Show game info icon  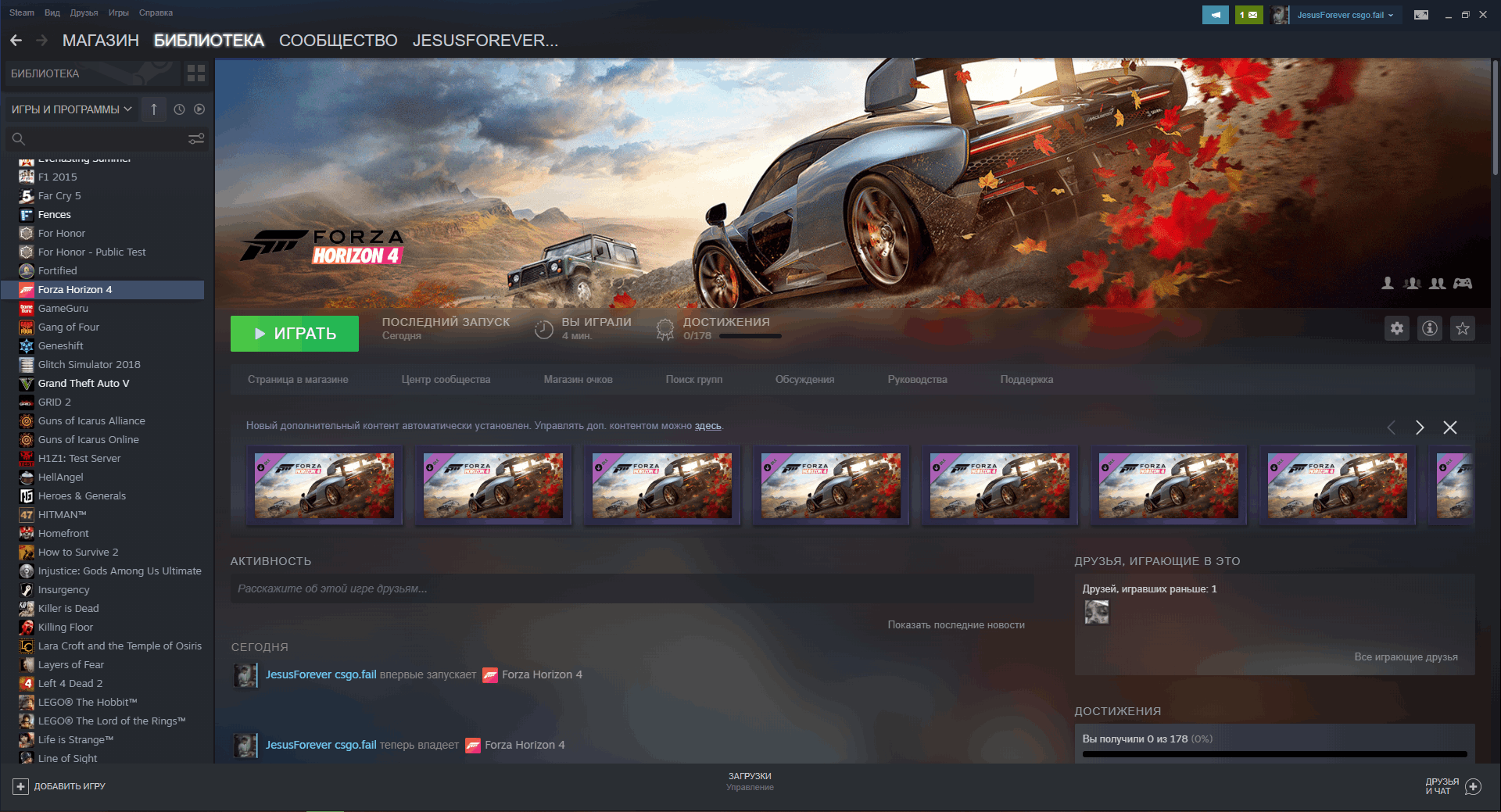pos(1430,328)
